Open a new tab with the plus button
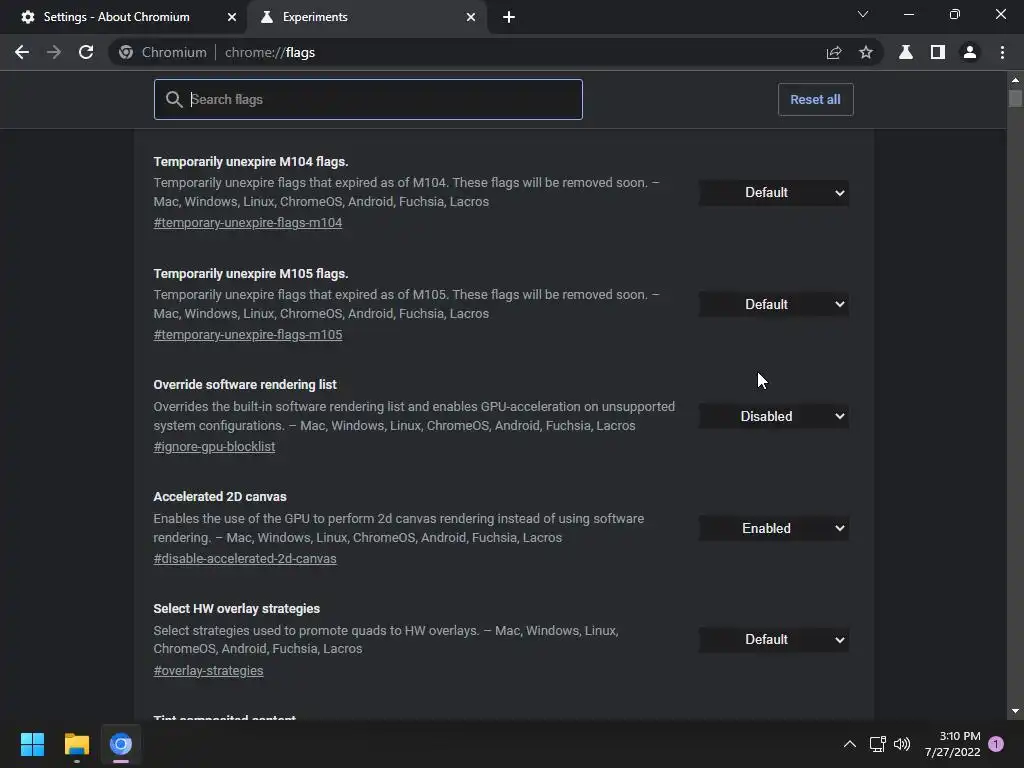 509,17
